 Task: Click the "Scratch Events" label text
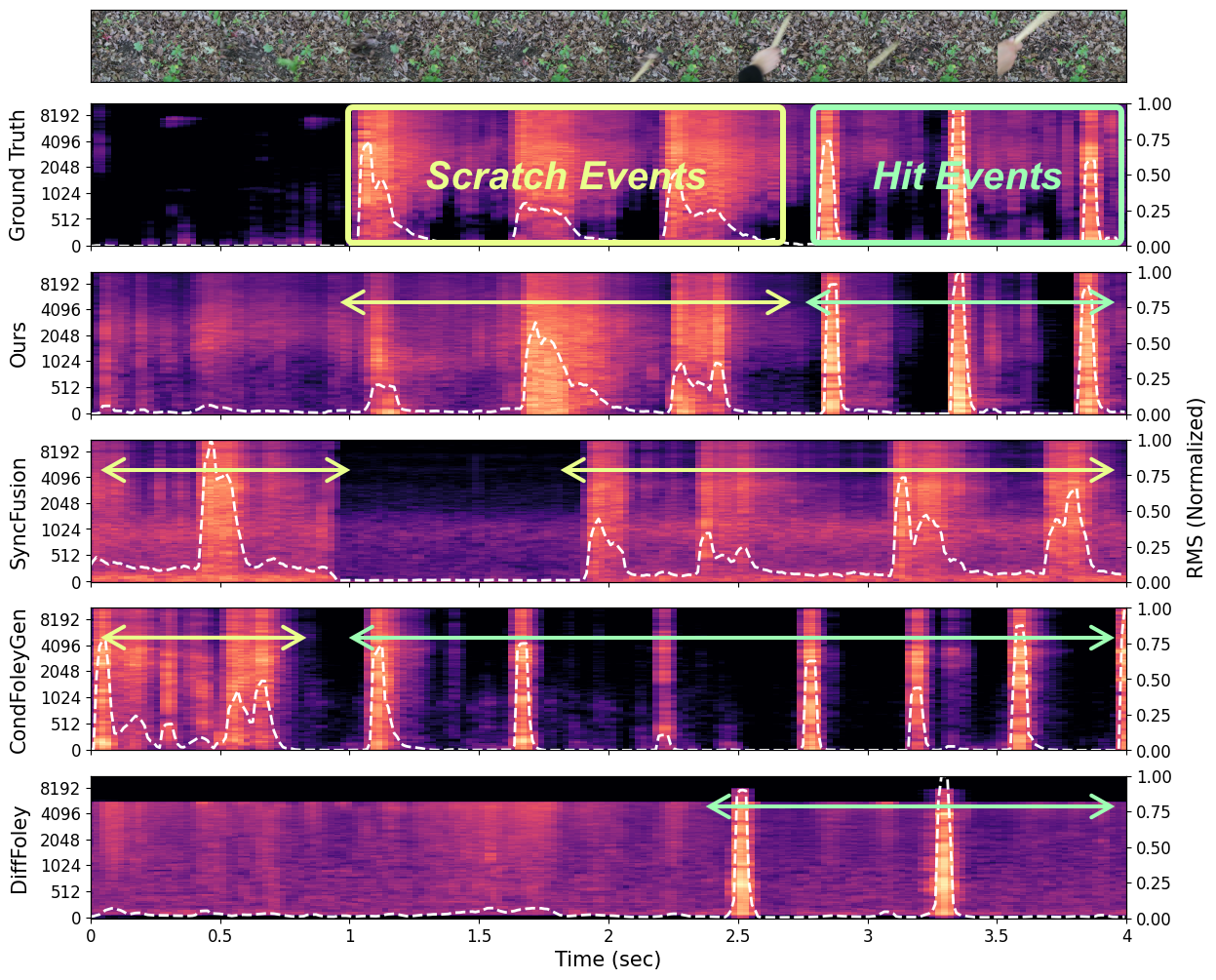point(566,176)
